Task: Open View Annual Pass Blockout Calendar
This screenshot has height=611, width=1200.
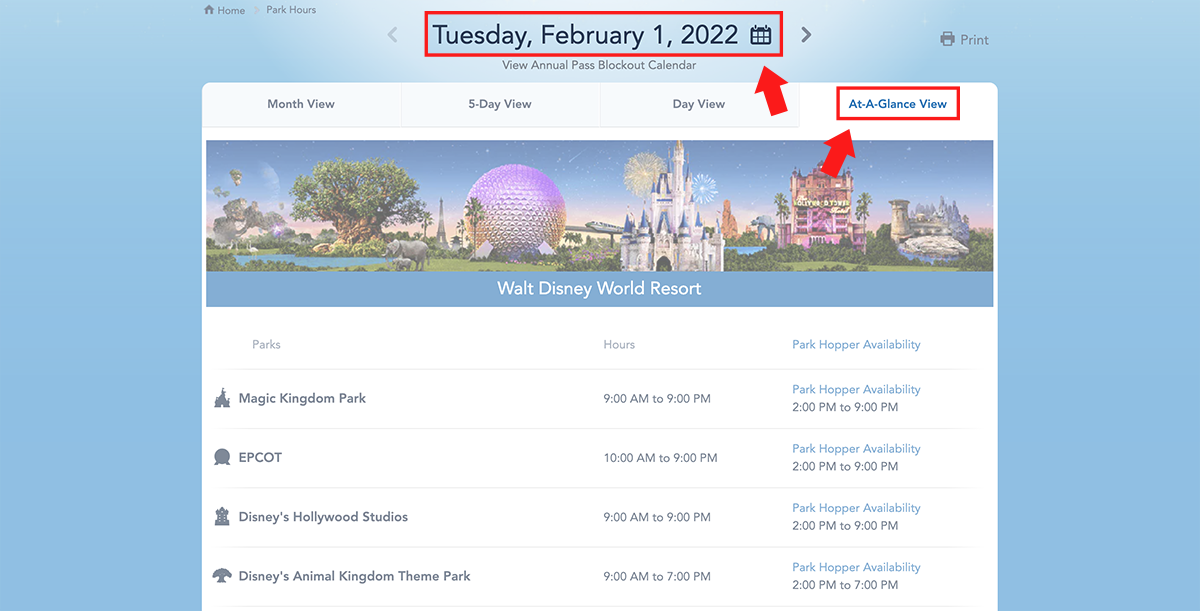Action: tap(599, 65)
